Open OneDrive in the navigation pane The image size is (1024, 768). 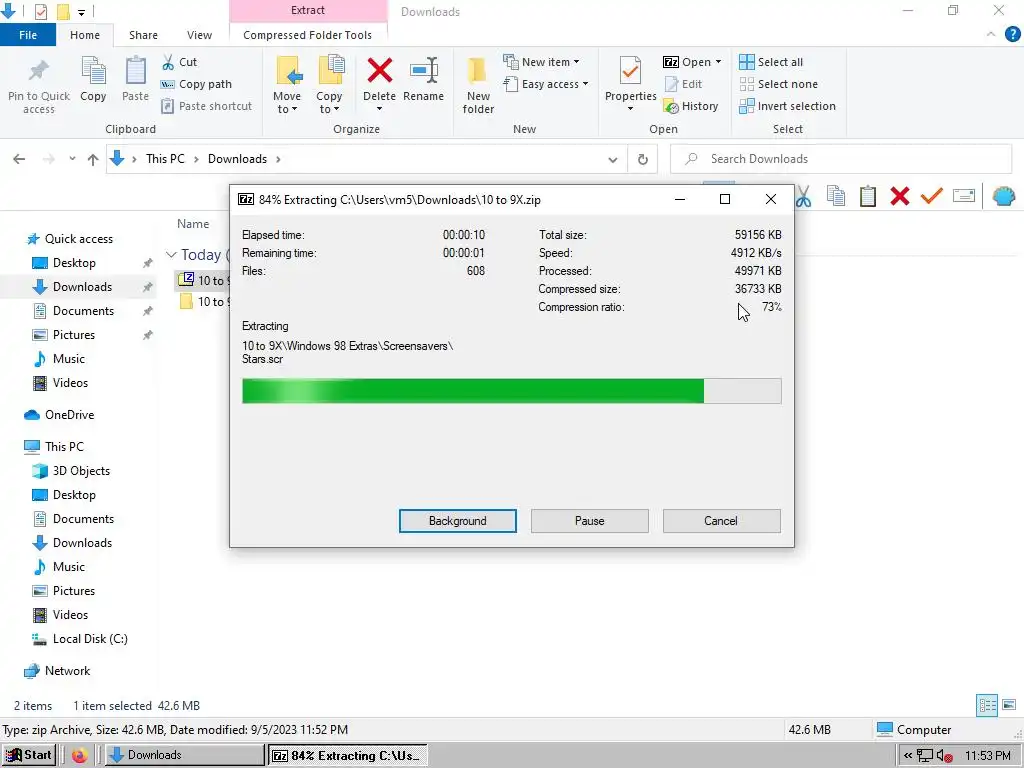click(69, 415)
